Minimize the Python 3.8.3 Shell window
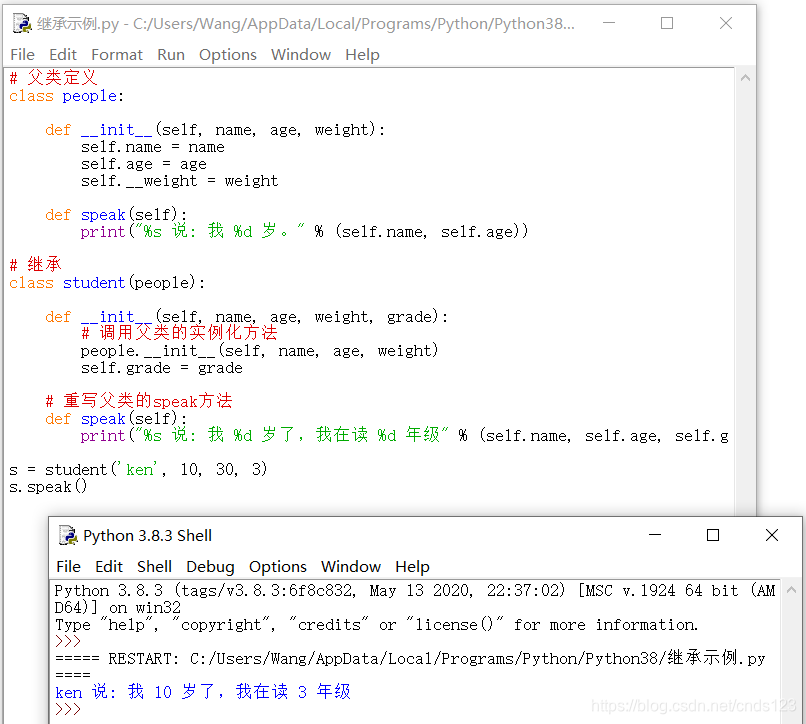This screenshot has width=806, height=724. [x=655, y=535]
